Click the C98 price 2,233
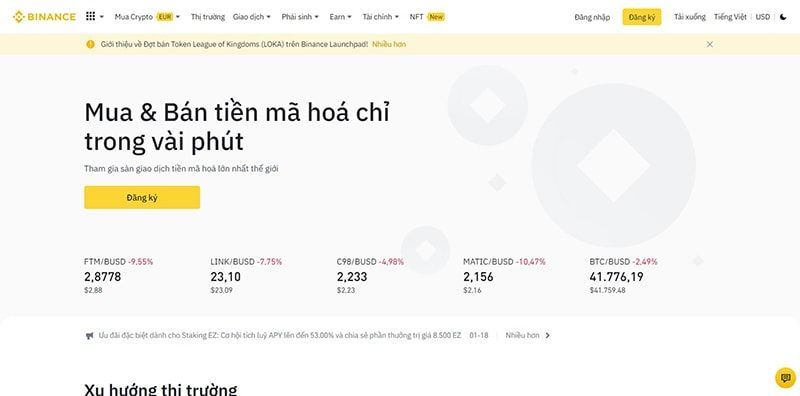 [x=352, y=277]
